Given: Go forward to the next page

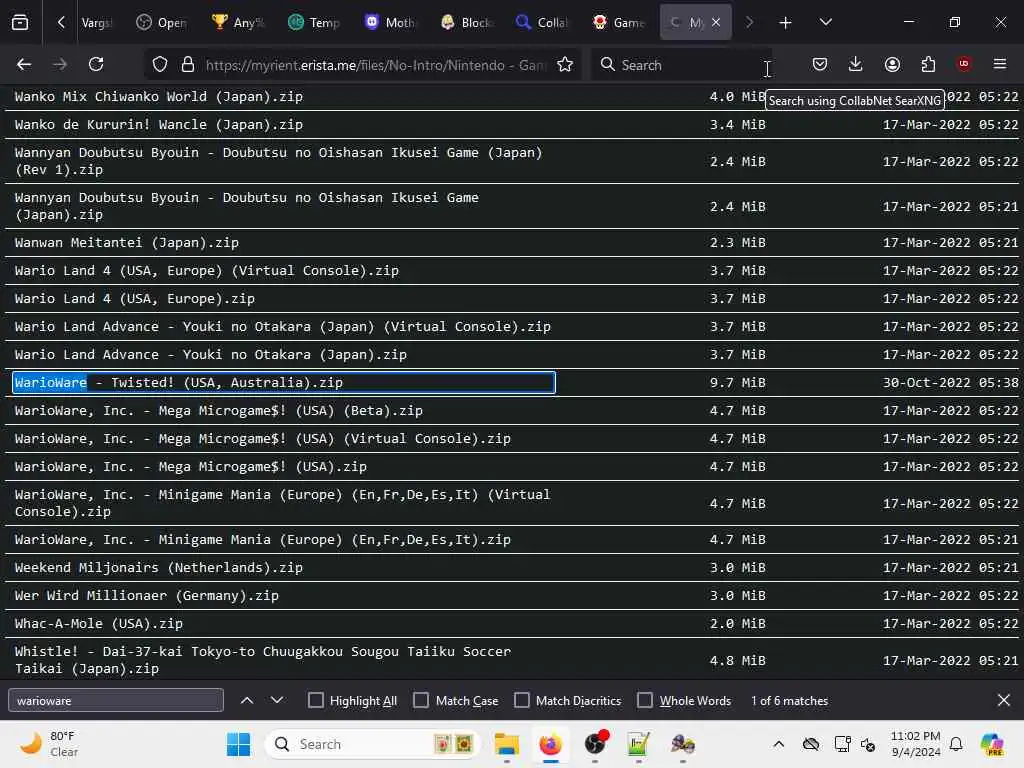Looking at the screenshot, I should [59, 64].
